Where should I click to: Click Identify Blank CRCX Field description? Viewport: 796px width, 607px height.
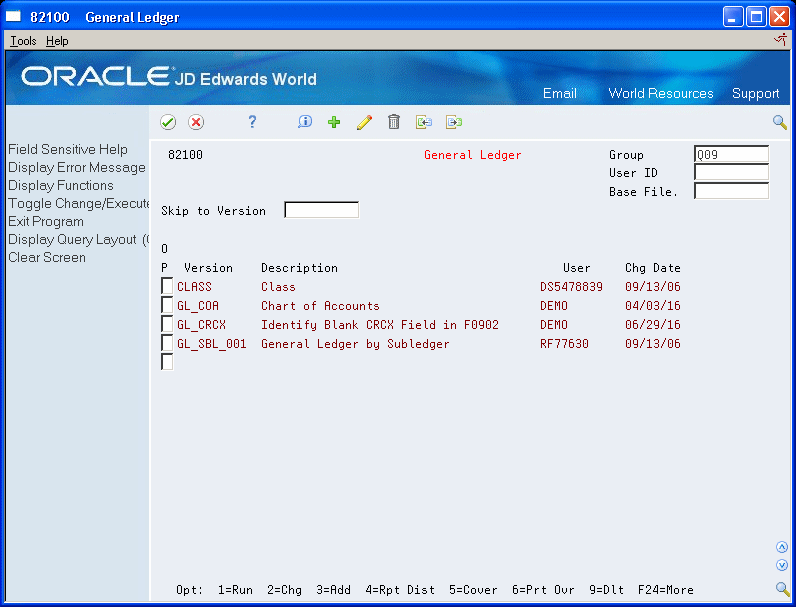(x=380, y=325)
